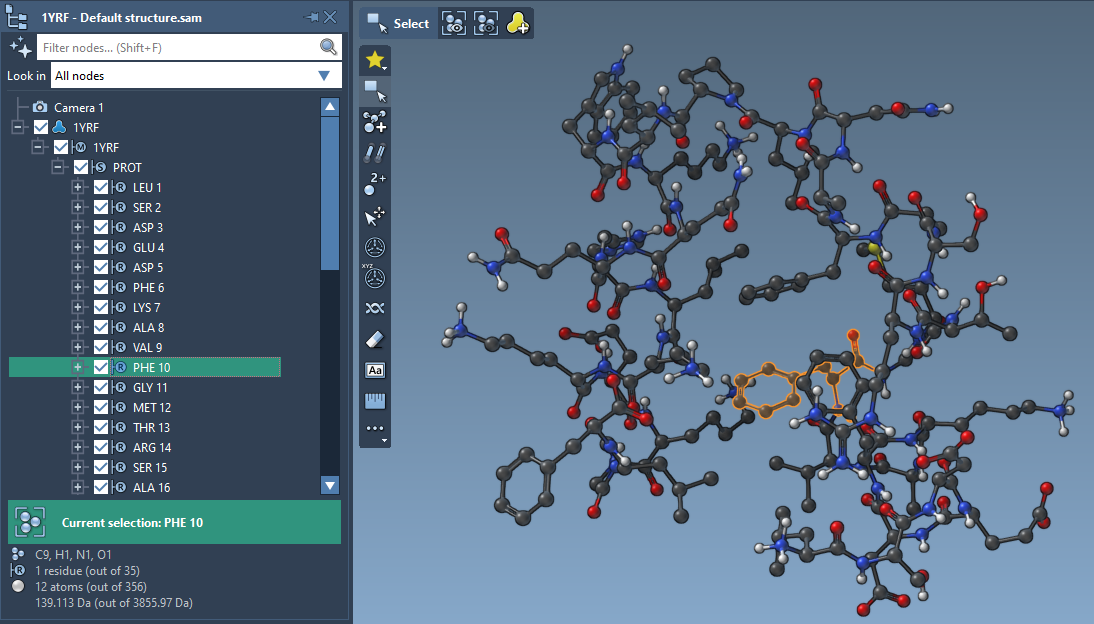This screenshot has height=624, width=1094.
Task: Expand the PHE 10 residue node
Action: coord(78,368)
